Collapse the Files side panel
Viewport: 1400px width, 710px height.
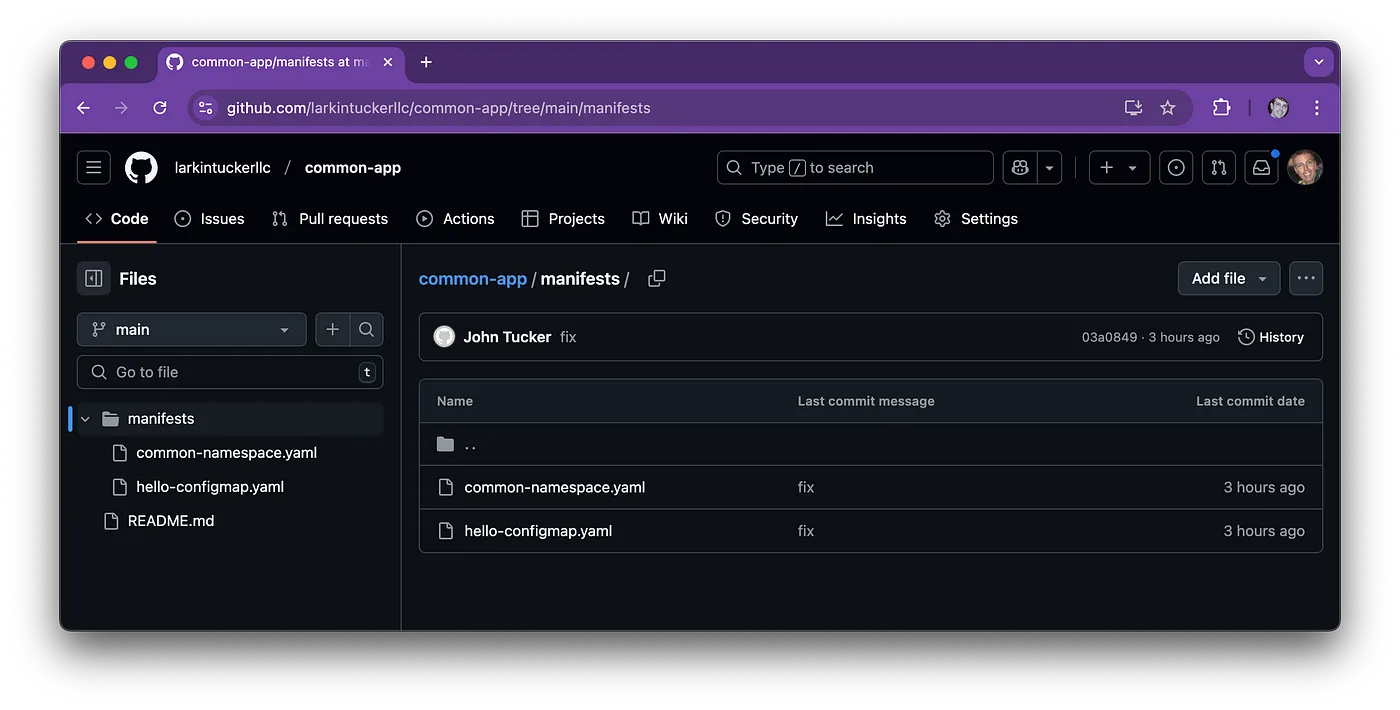(94, 279)
